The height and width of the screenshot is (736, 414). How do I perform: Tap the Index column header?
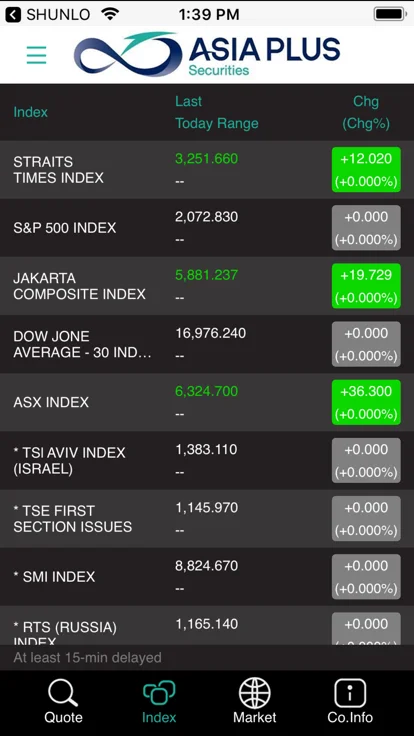[31, 112]
